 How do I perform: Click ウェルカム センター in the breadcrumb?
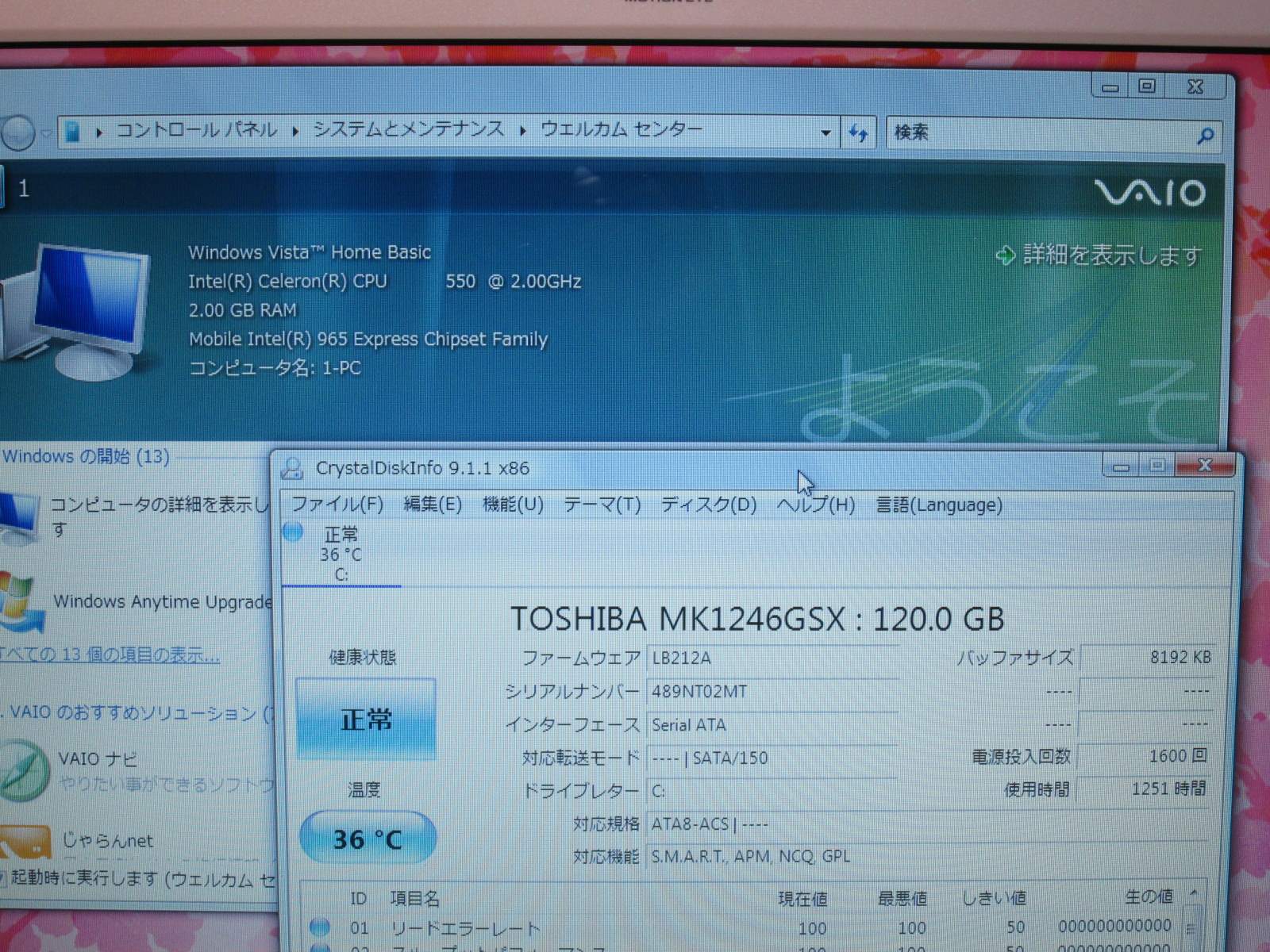(x=622, y=129)
